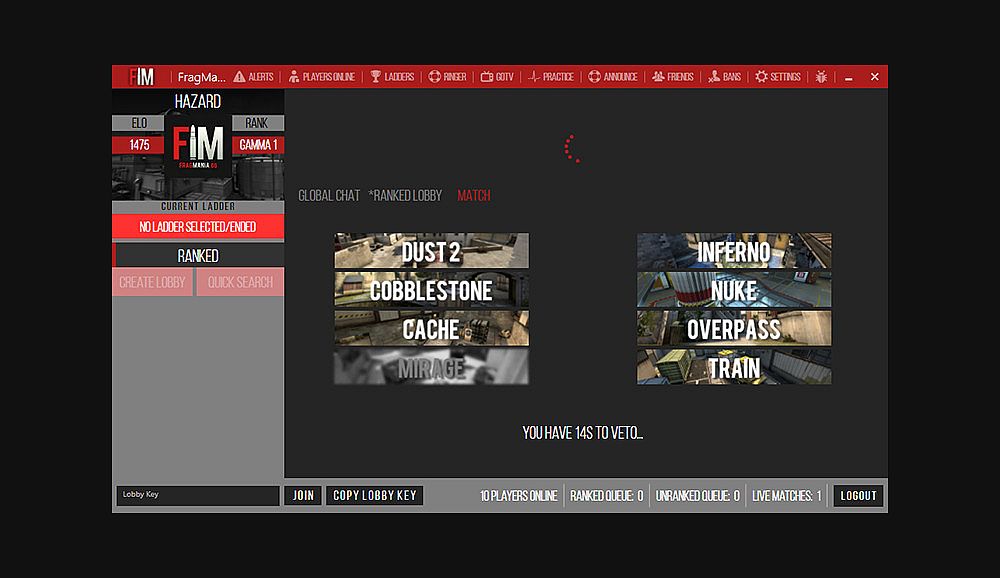Viewport: 1000px width, 578px height.
Task: Open GOTV from the top bar
Action: coord(497,77)
